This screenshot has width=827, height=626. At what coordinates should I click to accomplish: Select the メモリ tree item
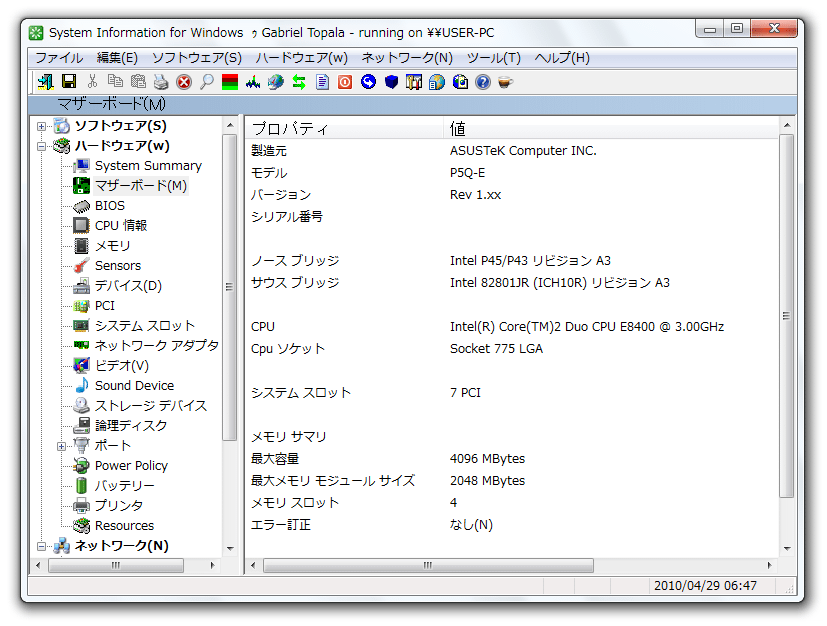point(112,246)
